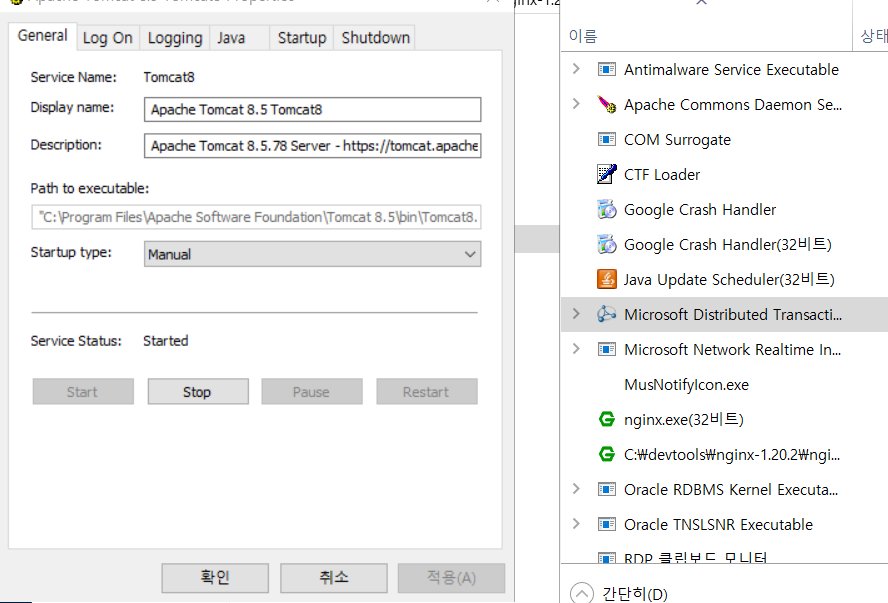The image size is (888, 603).
Task: Expand the Microsoft Distributed Transaction row
Action: pyautogui.click(x=576, y=314)
